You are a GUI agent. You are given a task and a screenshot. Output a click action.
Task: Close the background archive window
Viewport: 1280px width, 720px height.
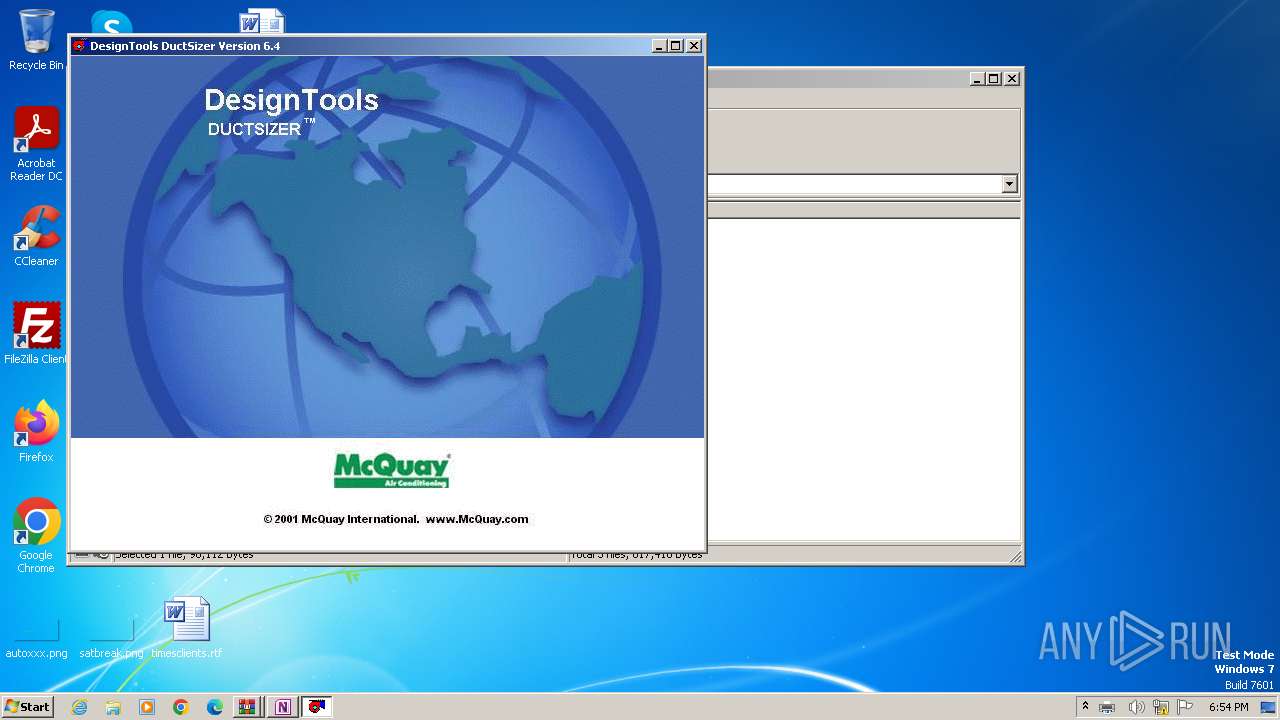coord(1012,79)
